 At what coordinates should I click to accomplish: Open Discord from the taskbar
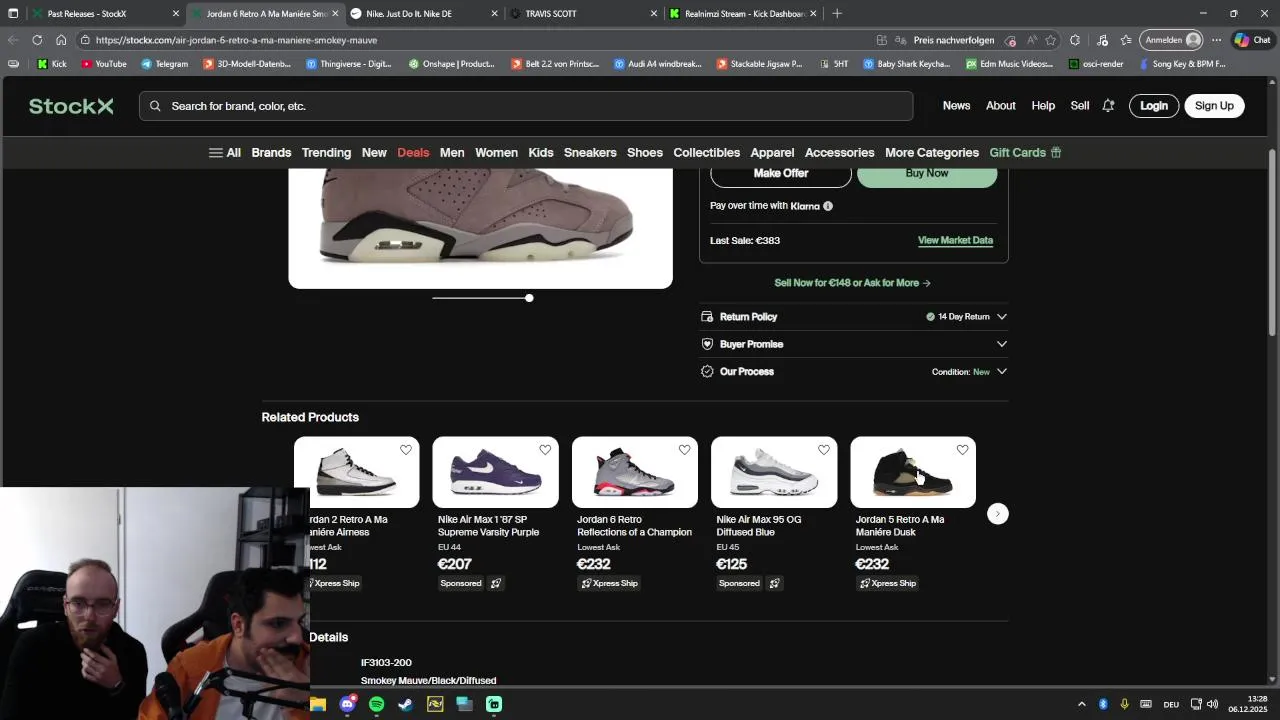point(347,704)
